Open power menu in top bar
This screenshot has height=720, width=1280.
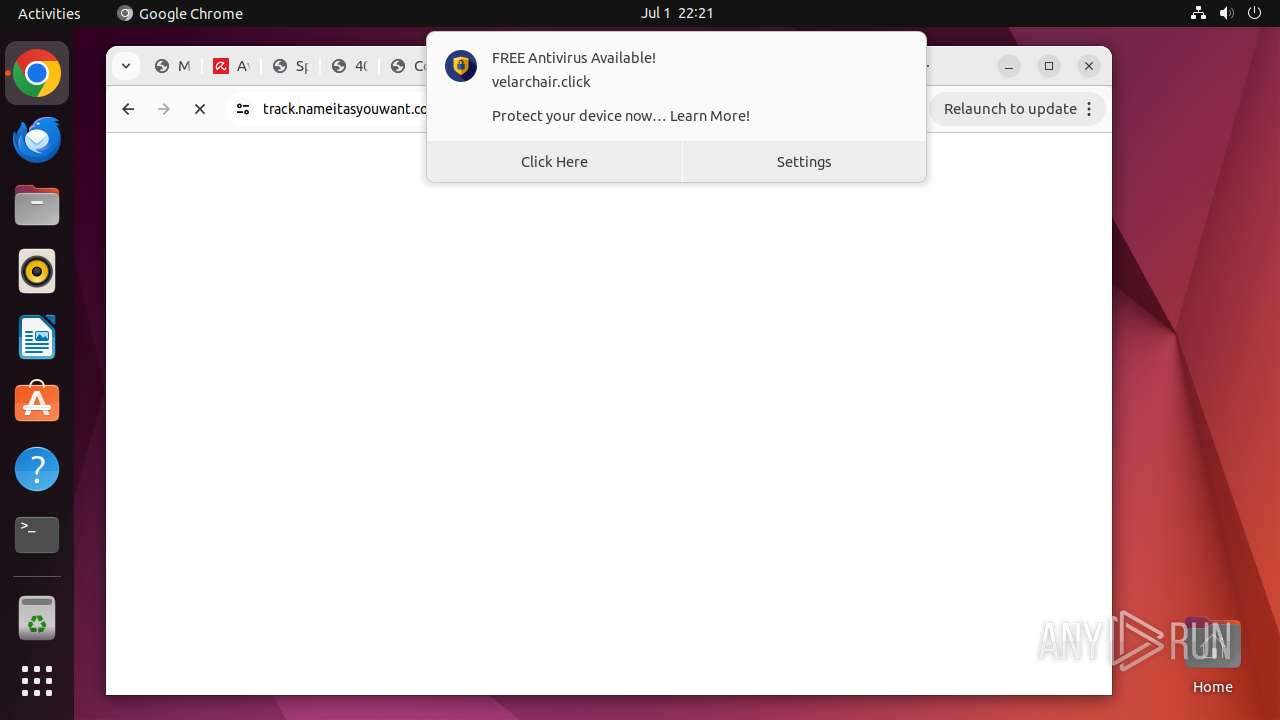(x=1254, y=13)
